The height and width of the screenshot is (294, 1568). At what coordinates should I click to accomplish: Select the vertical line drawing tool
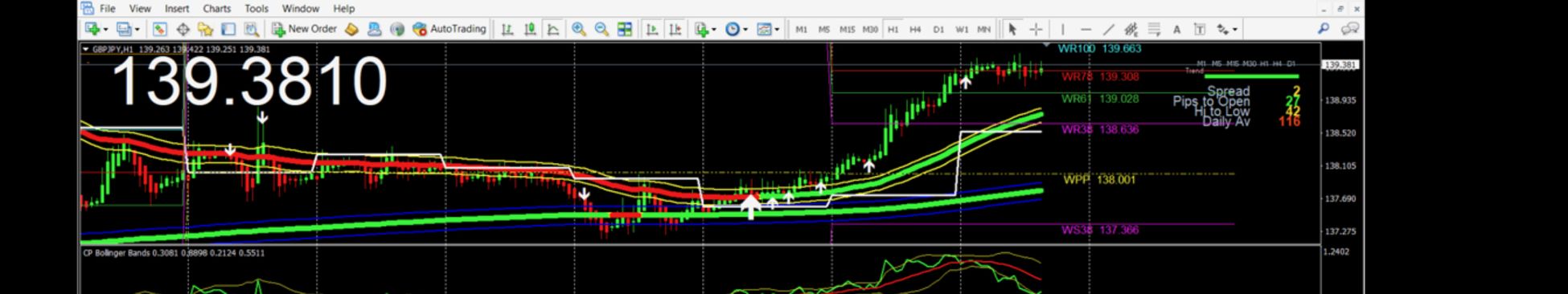tap(1062, 29)
